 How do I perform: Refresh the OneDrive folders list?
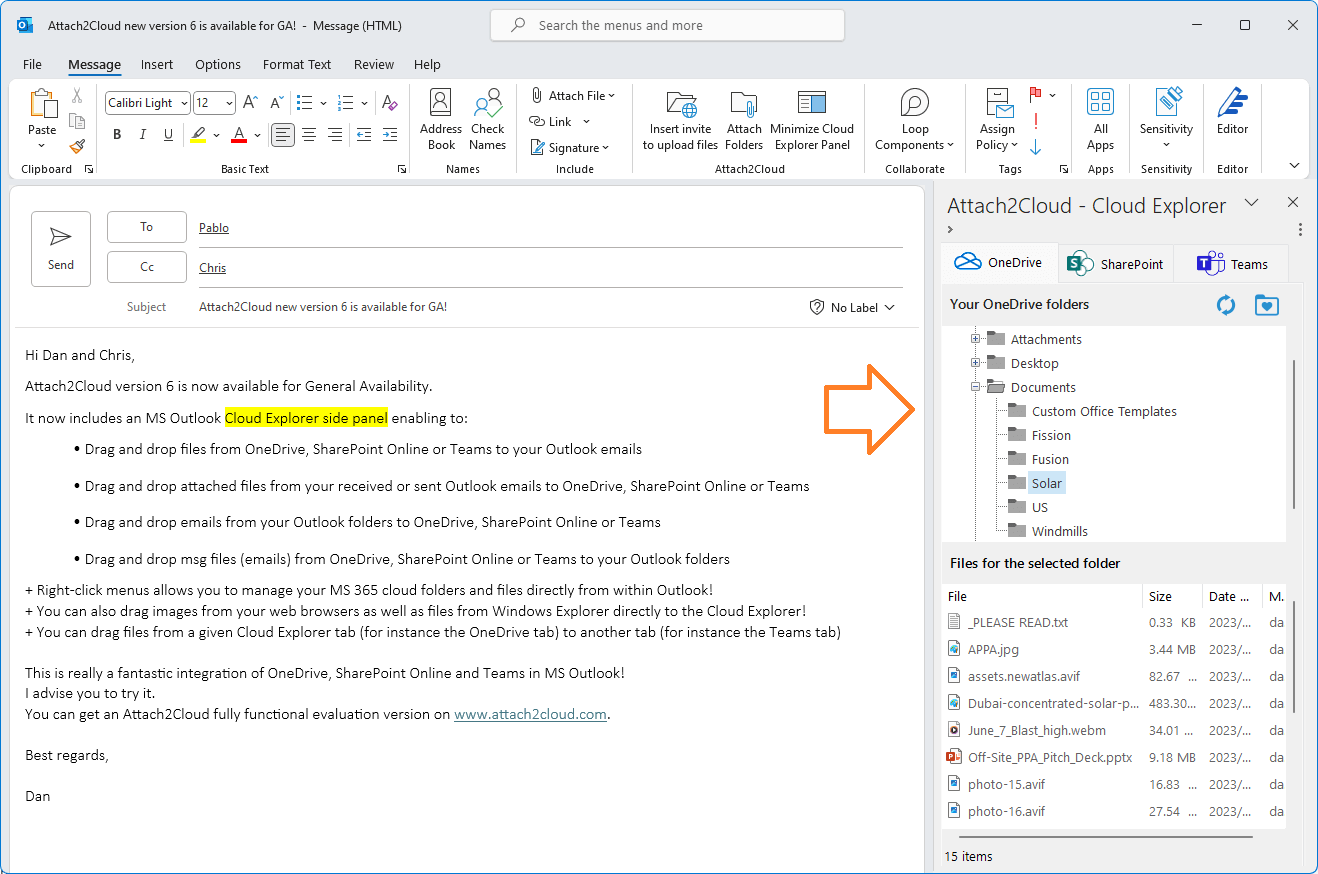click(x=1226, y=305)
